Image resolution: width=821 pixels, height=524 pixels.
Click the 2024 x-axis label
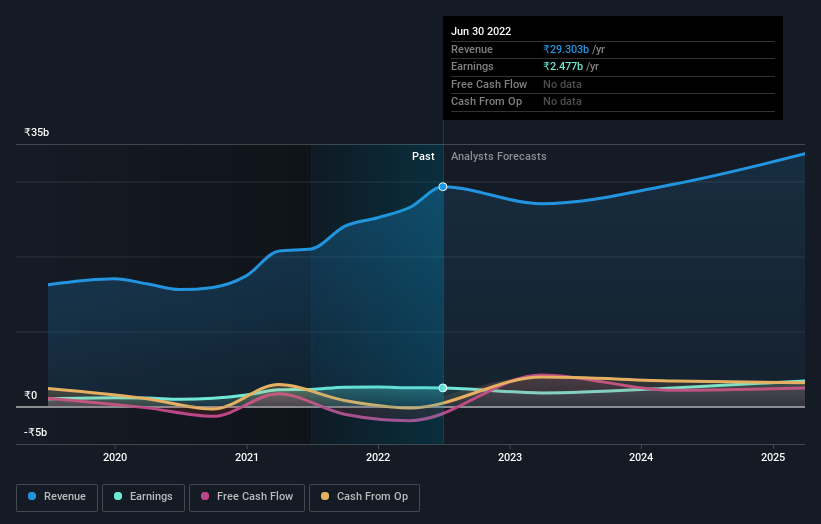click(x=641, y=458)
